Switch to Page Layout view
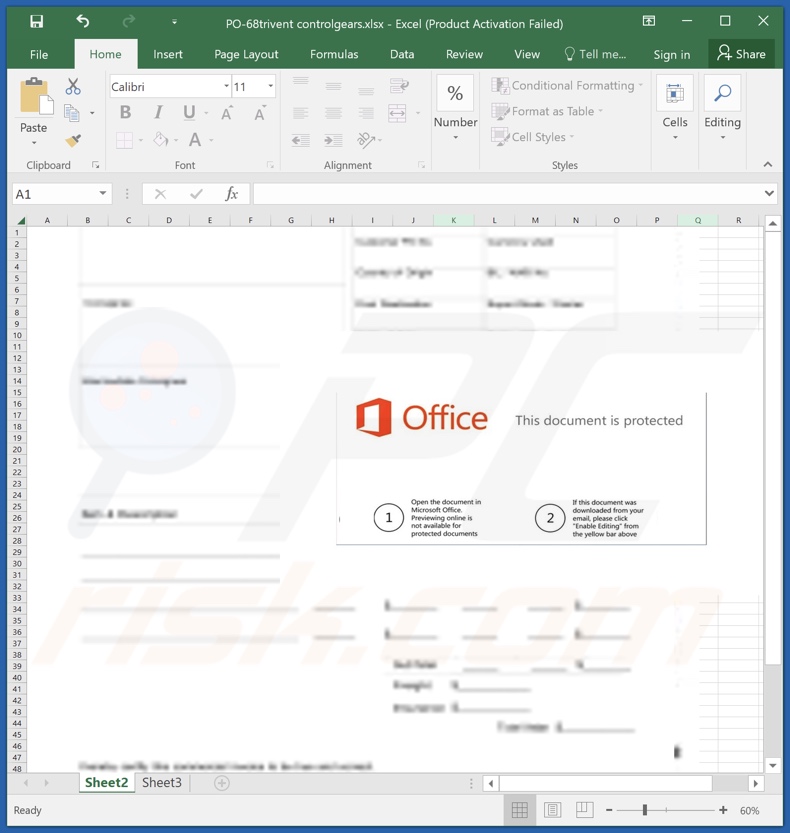 point(552,810)
